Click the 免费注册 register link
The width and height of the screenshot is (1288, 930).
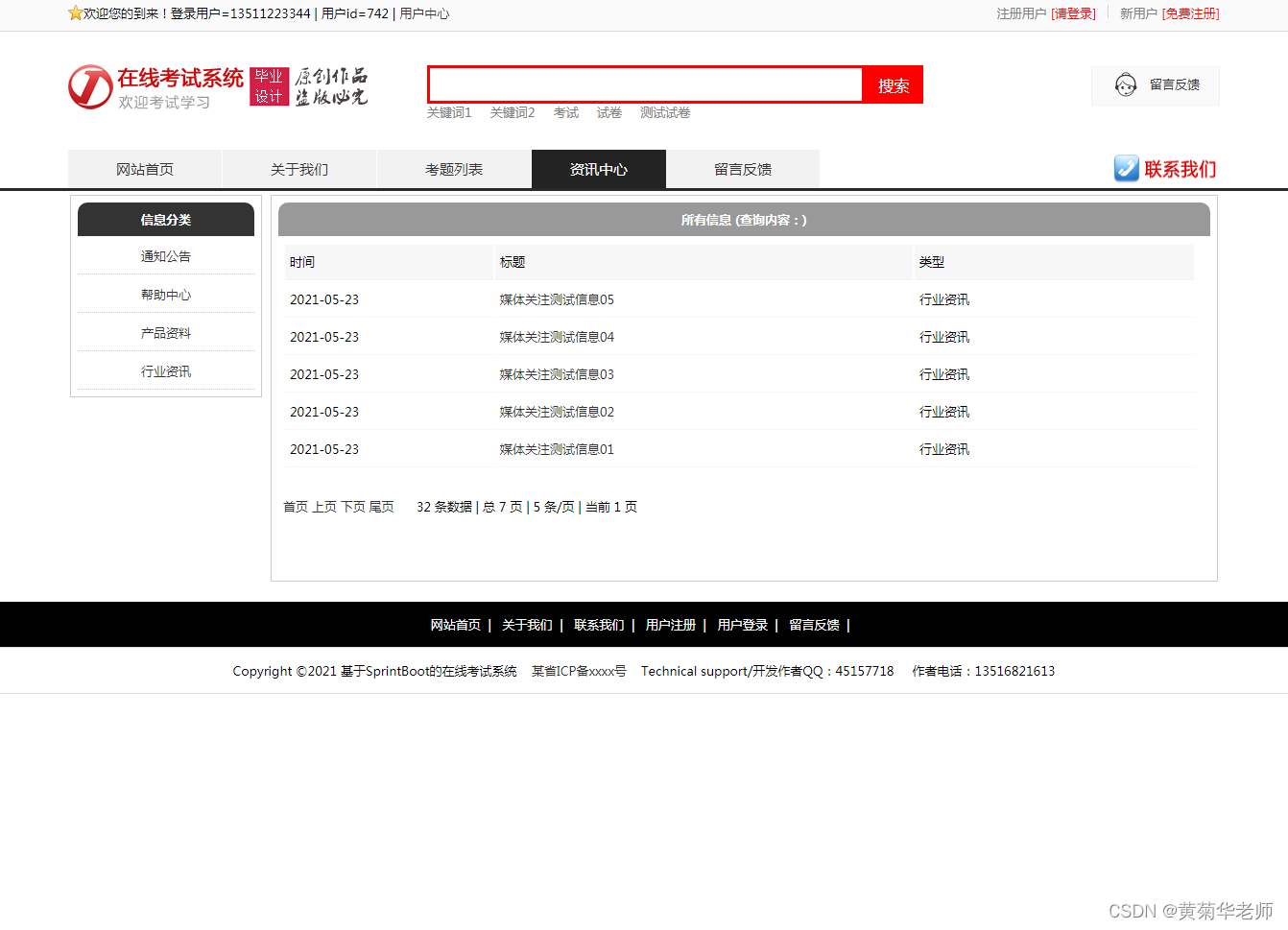tap(1191, 13)
